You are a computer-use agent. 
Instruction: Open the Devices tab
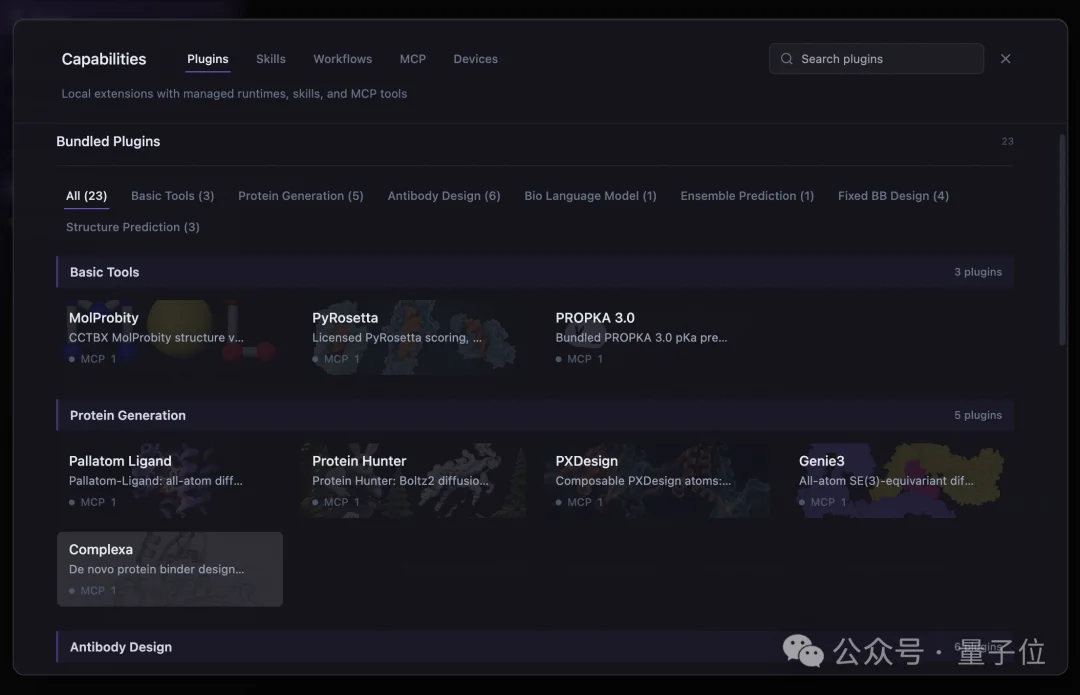(475, 59)
